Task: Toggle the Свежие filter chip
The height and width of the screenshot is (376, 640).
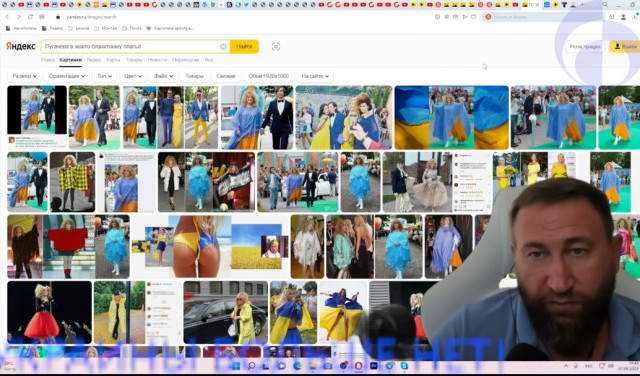Action: click(x=226, y=76)
